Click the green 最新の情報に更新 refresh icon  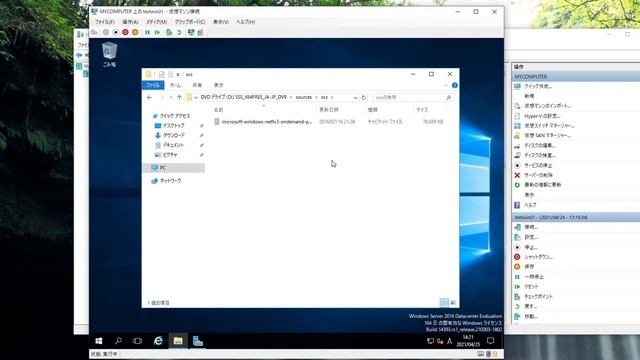tap(517, 185)
